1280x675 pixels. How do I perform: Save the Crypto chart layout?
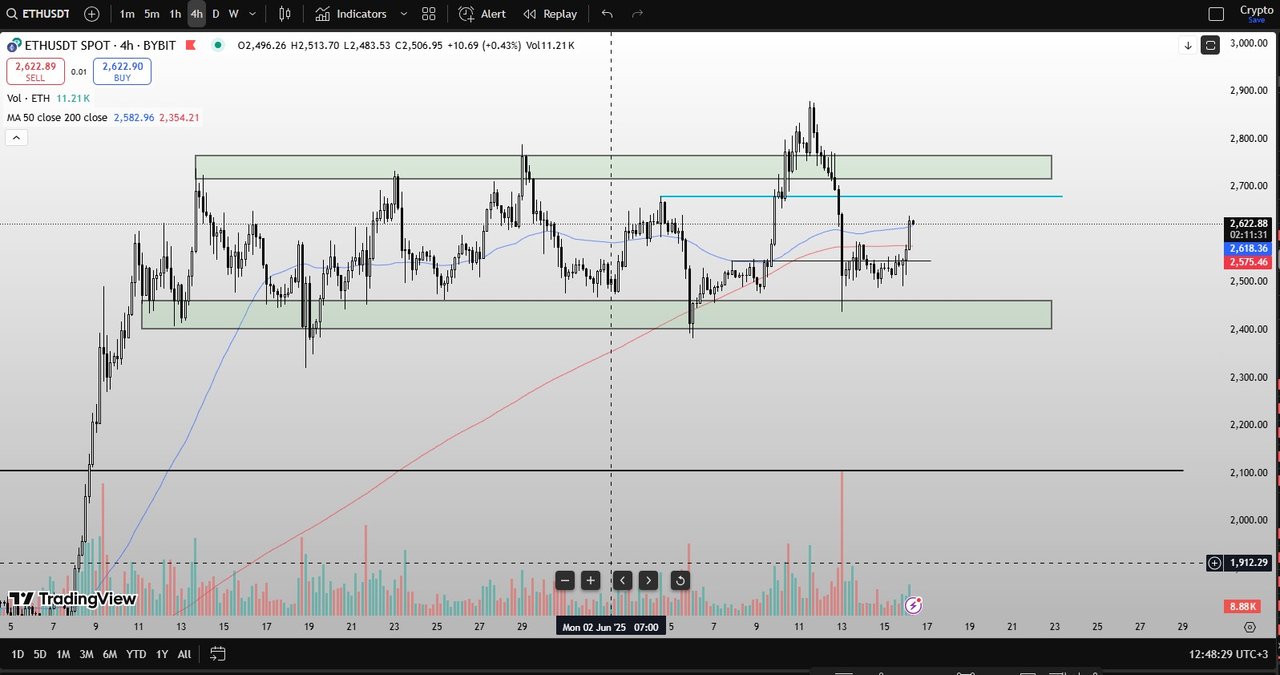click(1256, 14)
